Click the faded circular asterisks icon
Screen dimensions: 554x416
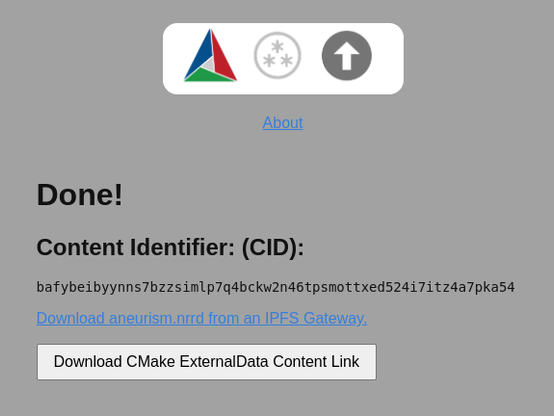click(277, 55)
